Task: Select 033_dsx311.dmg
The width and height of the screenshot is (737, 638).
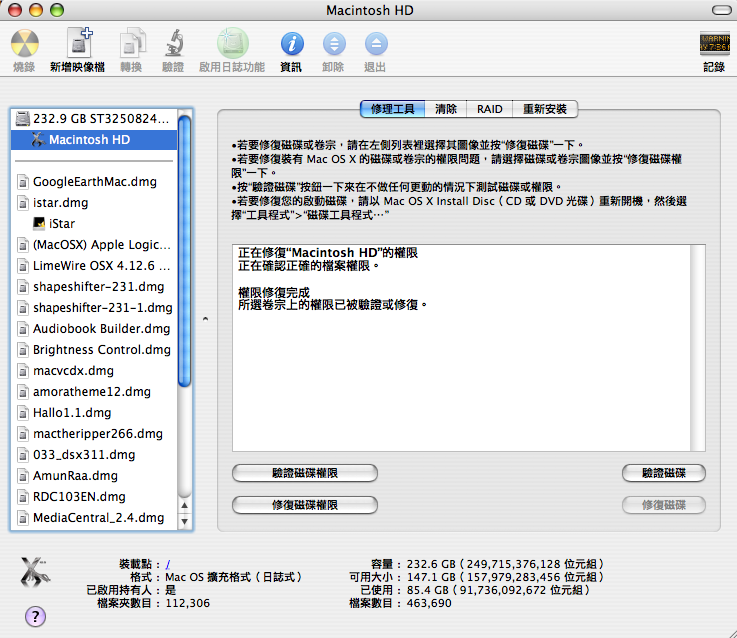Action: point(94,455)
